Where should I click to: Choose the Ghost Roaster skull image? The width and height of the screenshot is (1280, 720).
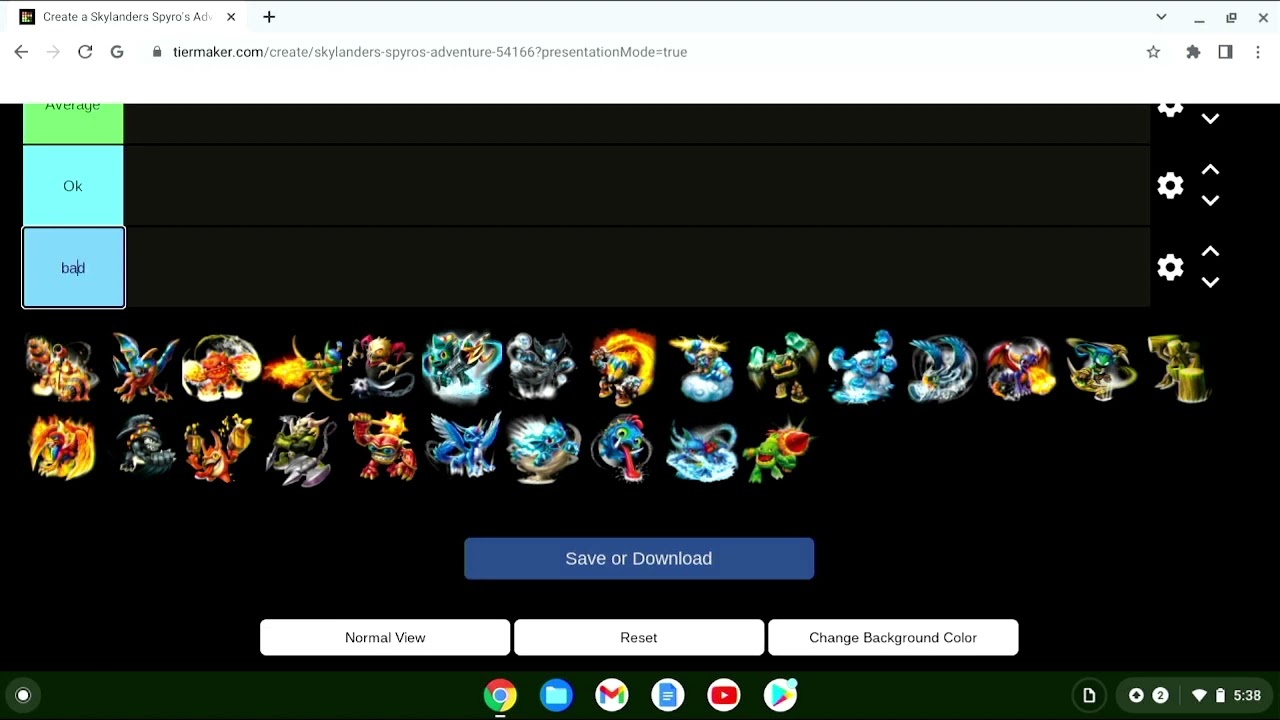(382, 368)
